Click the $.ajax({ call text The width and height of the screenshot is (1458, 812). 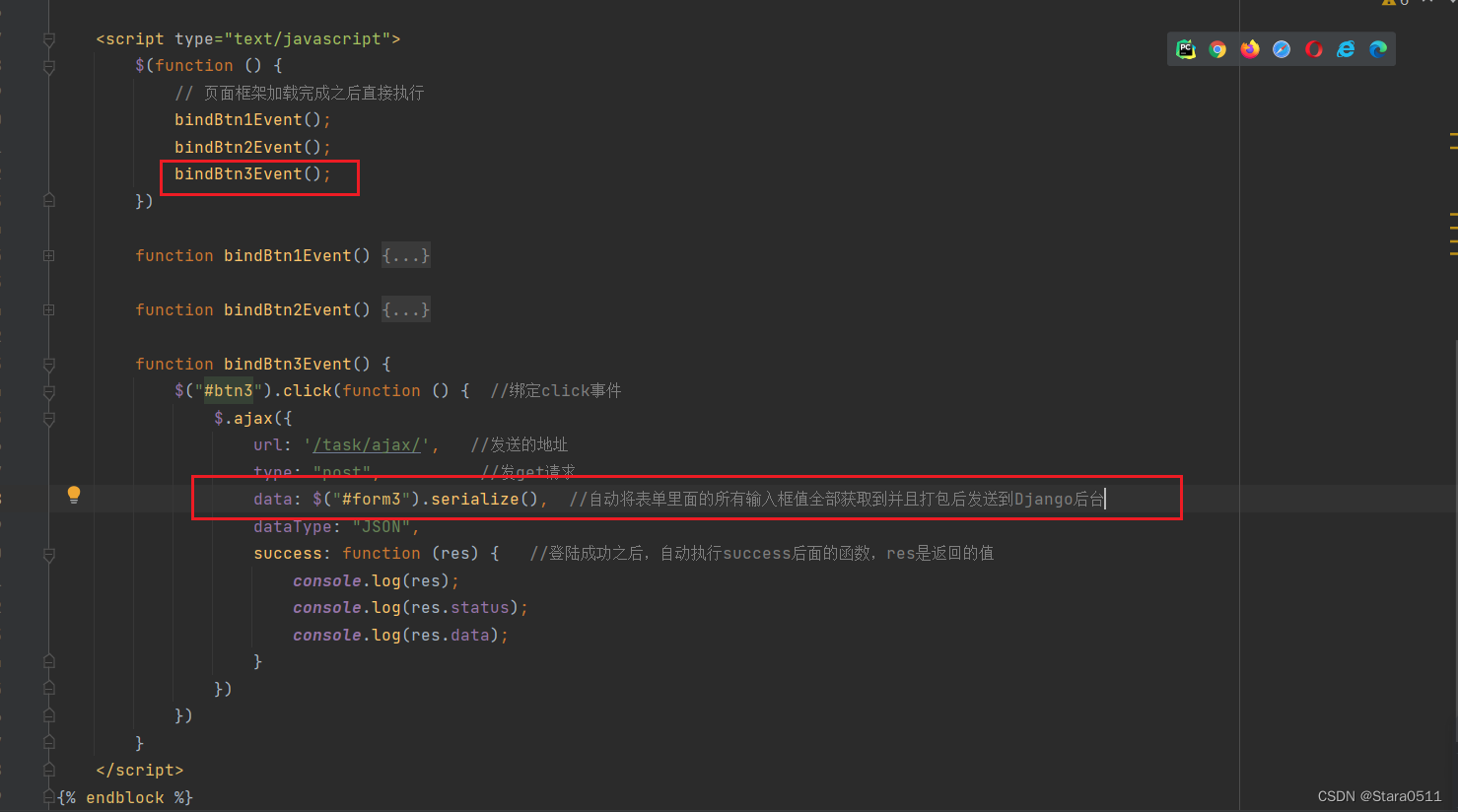tap(253, 419)
